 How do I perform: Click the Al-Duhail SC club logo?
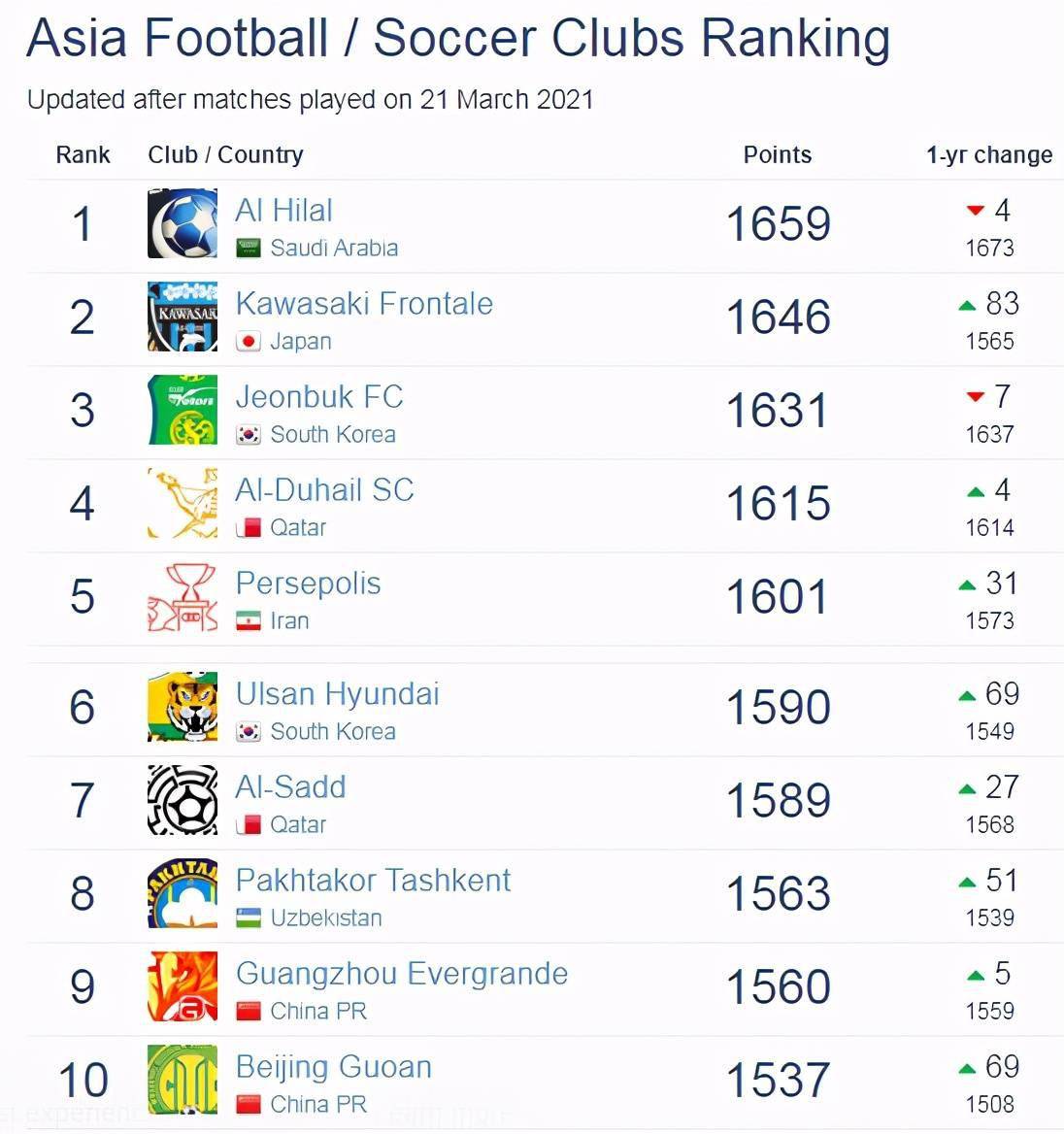tap(183, 503)
